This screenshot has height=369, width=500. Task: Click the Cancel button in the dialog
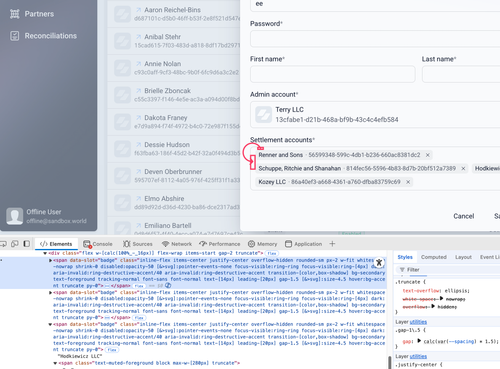click(x=463, y=216)
